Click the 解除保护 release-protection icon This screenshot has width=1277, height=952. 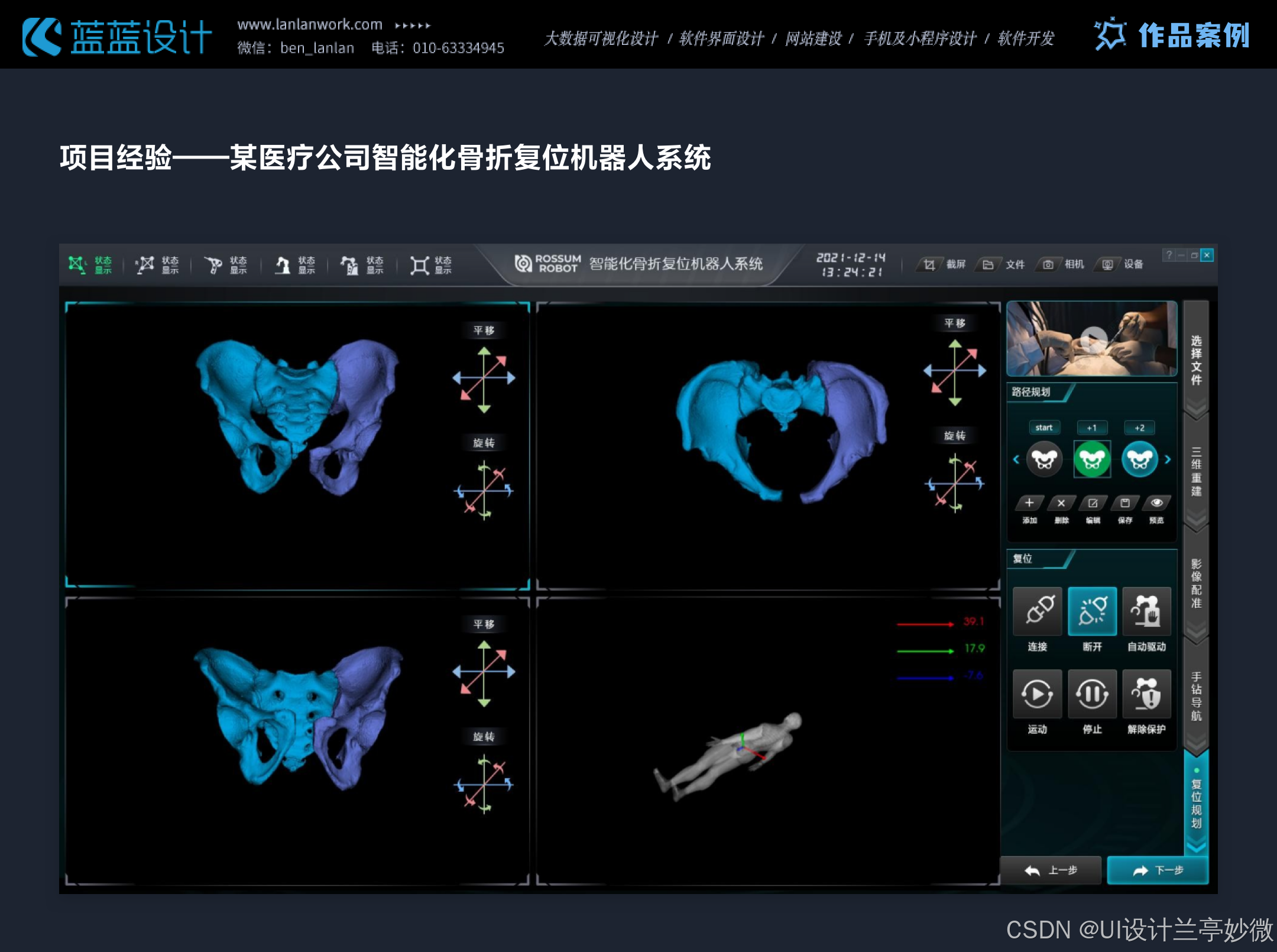point(1146,694)
